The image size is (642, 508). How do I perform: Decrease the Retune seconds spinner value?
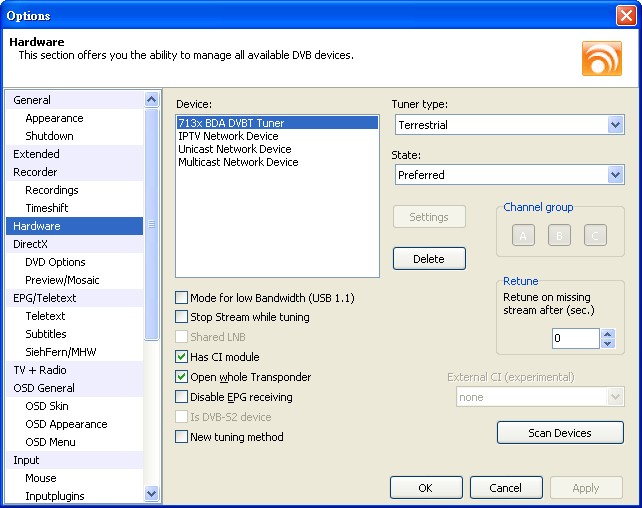click(608, 344)
